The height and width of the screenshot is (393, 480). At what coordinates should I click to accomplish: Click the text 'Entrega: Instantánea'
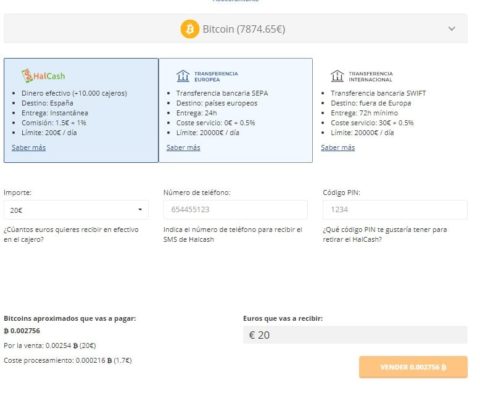pyautogui.click(x=55, y=113)
